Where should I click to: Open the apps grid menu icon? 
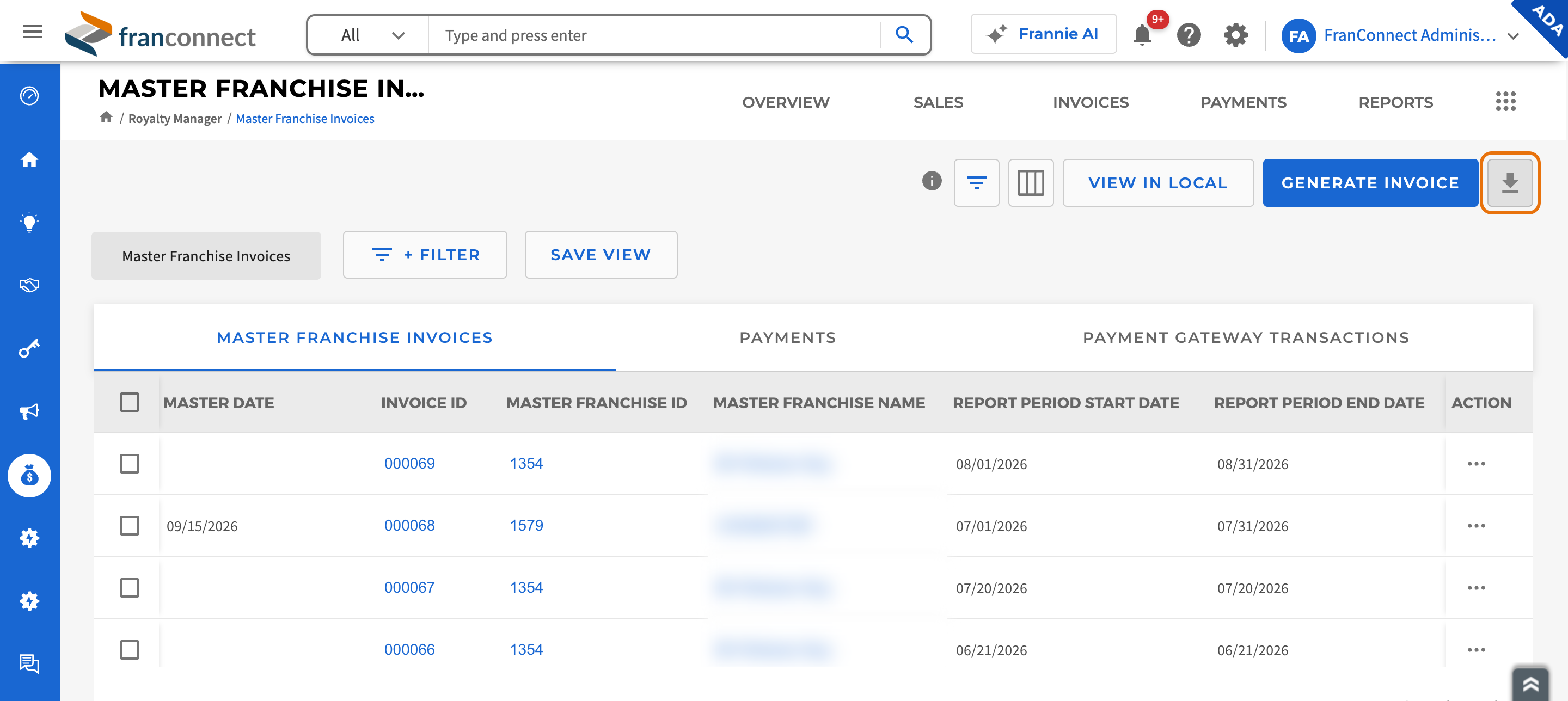pyautogui.click(x=1505, y=102)
